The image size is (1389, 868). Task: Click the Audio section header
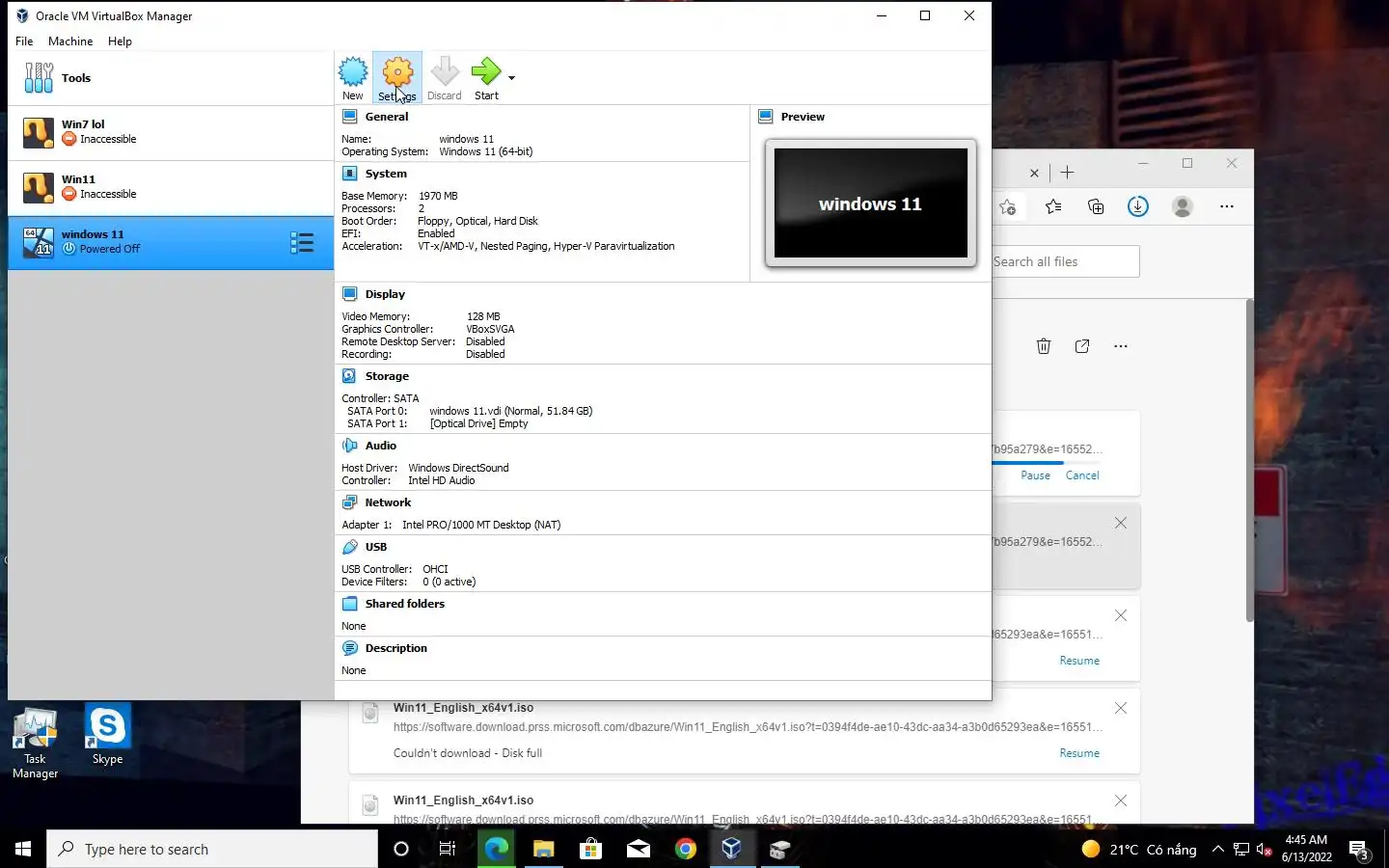381,446
